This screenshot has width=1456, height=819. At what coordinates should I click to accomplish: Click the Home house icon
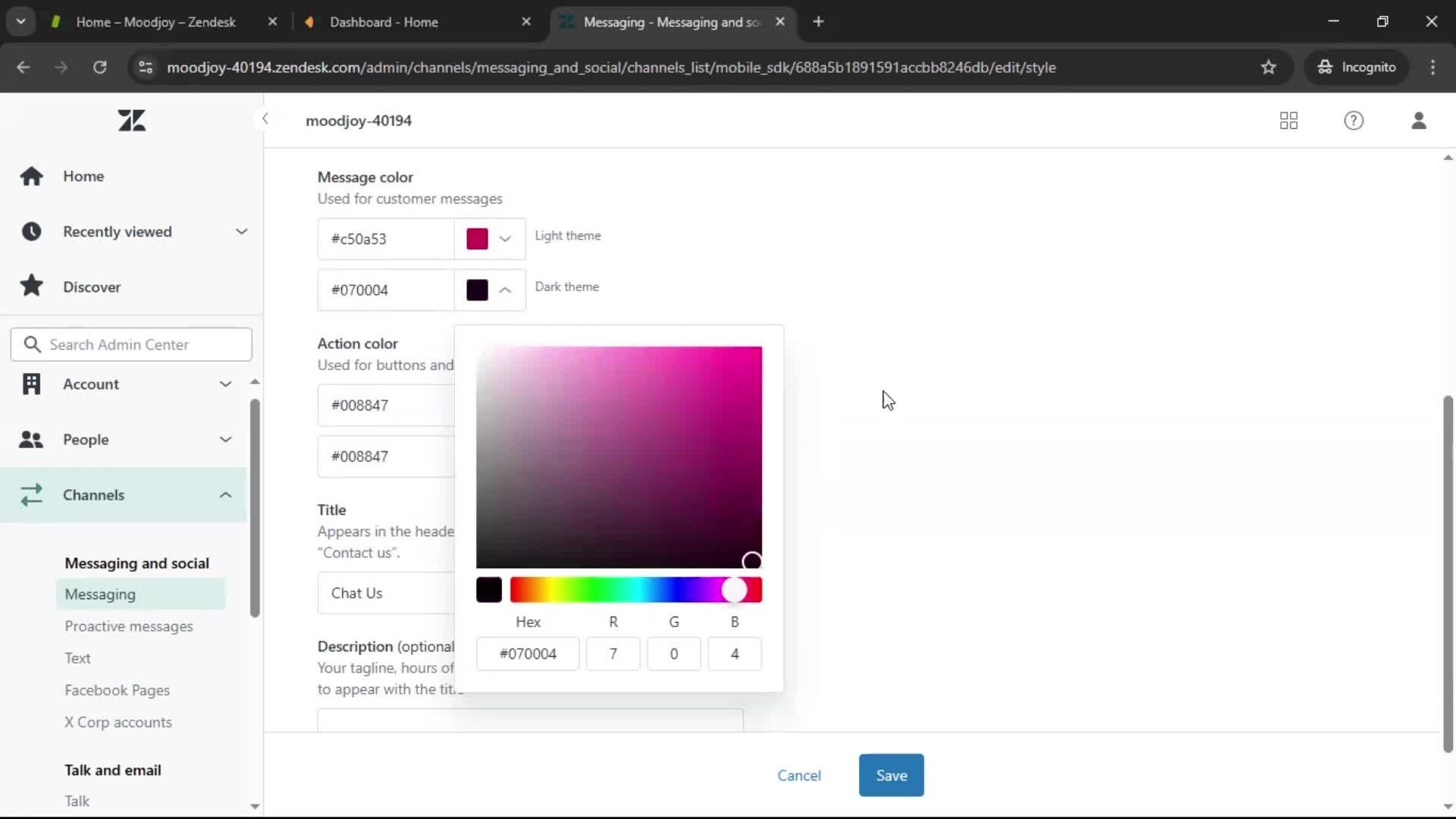pyautogui.click(x=31, y=176)
